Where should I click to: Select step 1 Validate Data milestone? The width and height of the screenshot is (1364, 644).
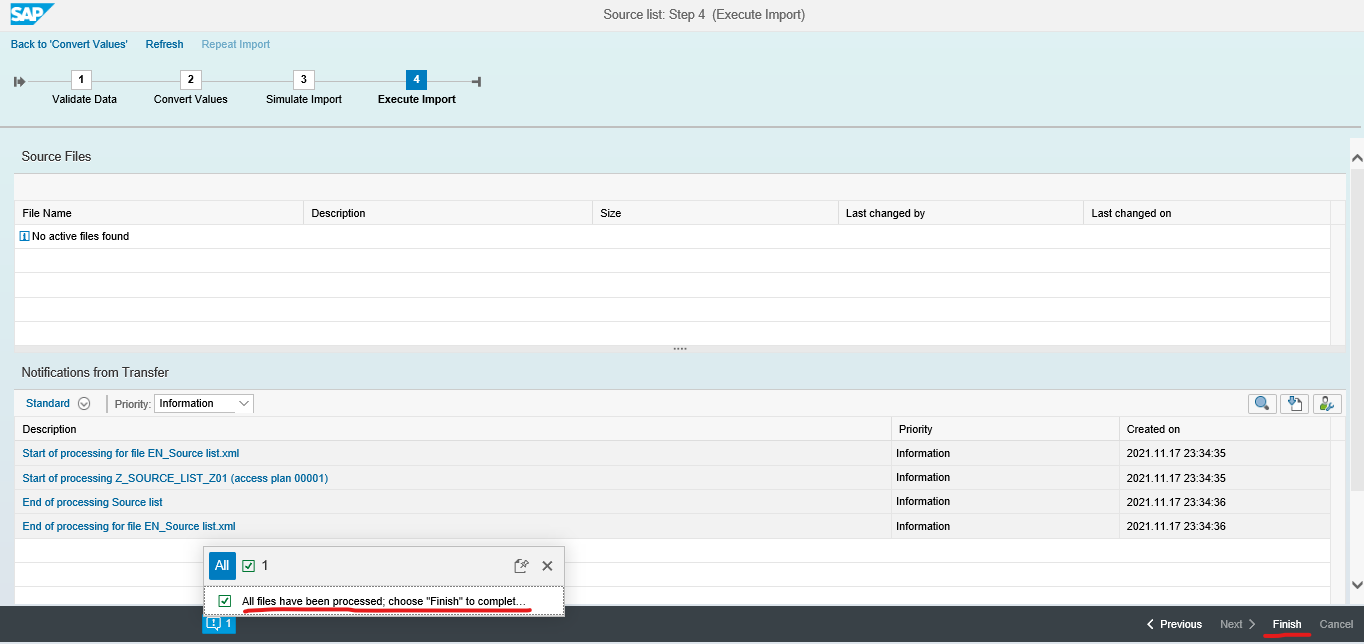click(80, 79)
